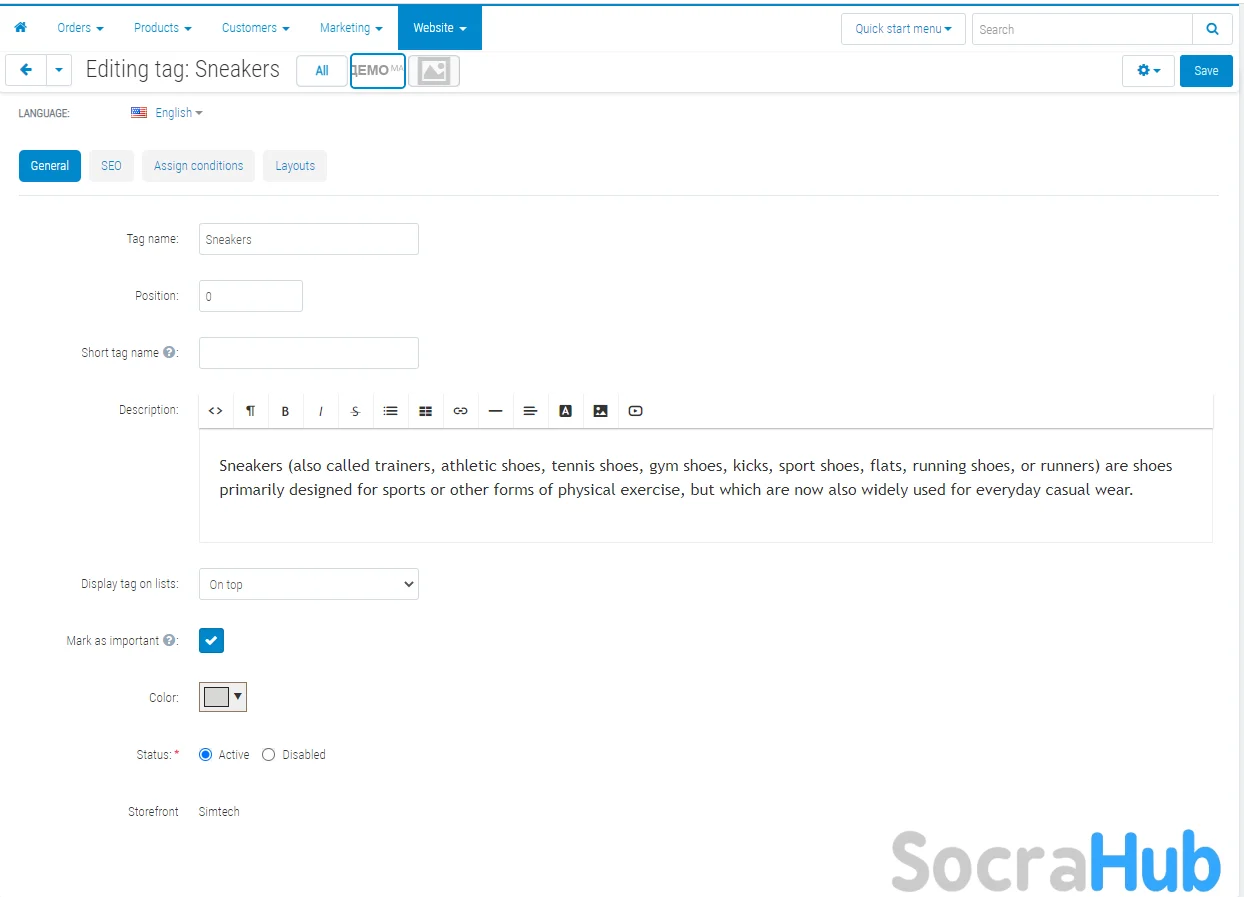This screenshot has height=897, width=1244.
Task: Insert an image in description editor
Action: pyautogui.click(x=600, y=411)
